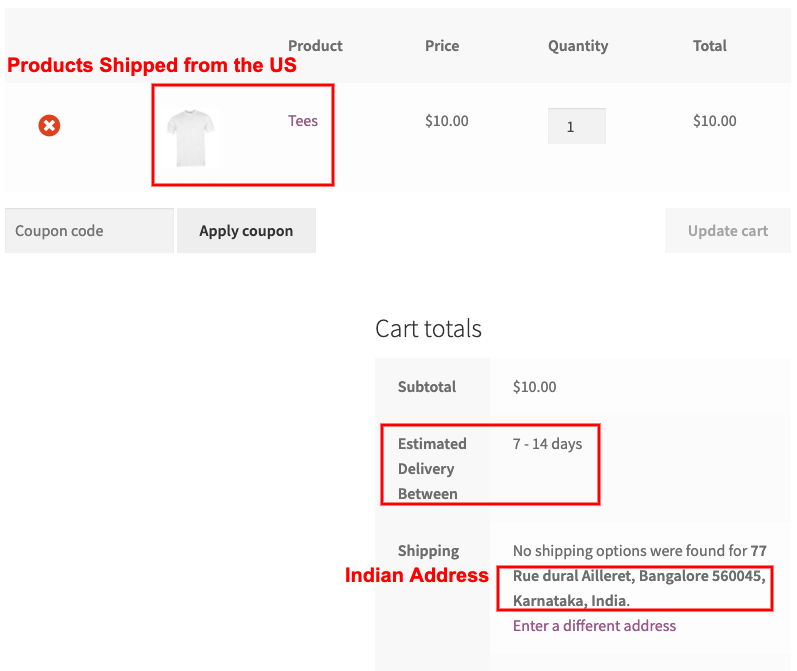Click the 7 - 14 days delivery estimate
This screenshot has height=671, width=797.
547,444
